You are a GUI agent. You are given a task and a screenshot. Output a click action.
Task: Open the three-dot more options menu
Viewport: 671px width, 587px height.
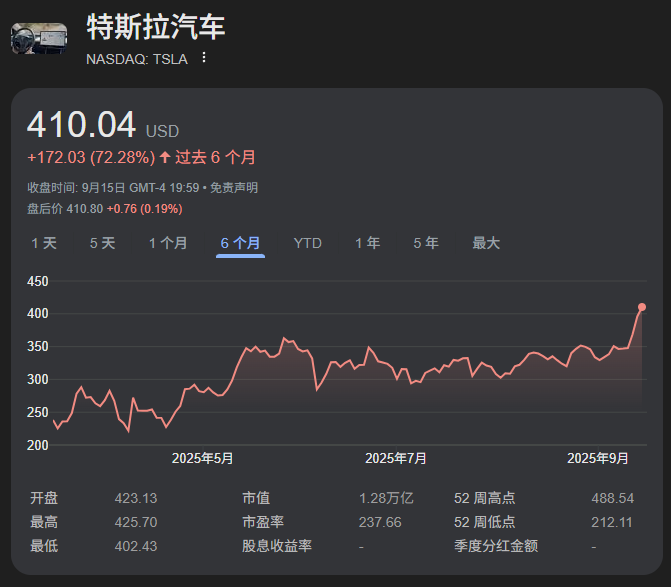click(204, 57)
